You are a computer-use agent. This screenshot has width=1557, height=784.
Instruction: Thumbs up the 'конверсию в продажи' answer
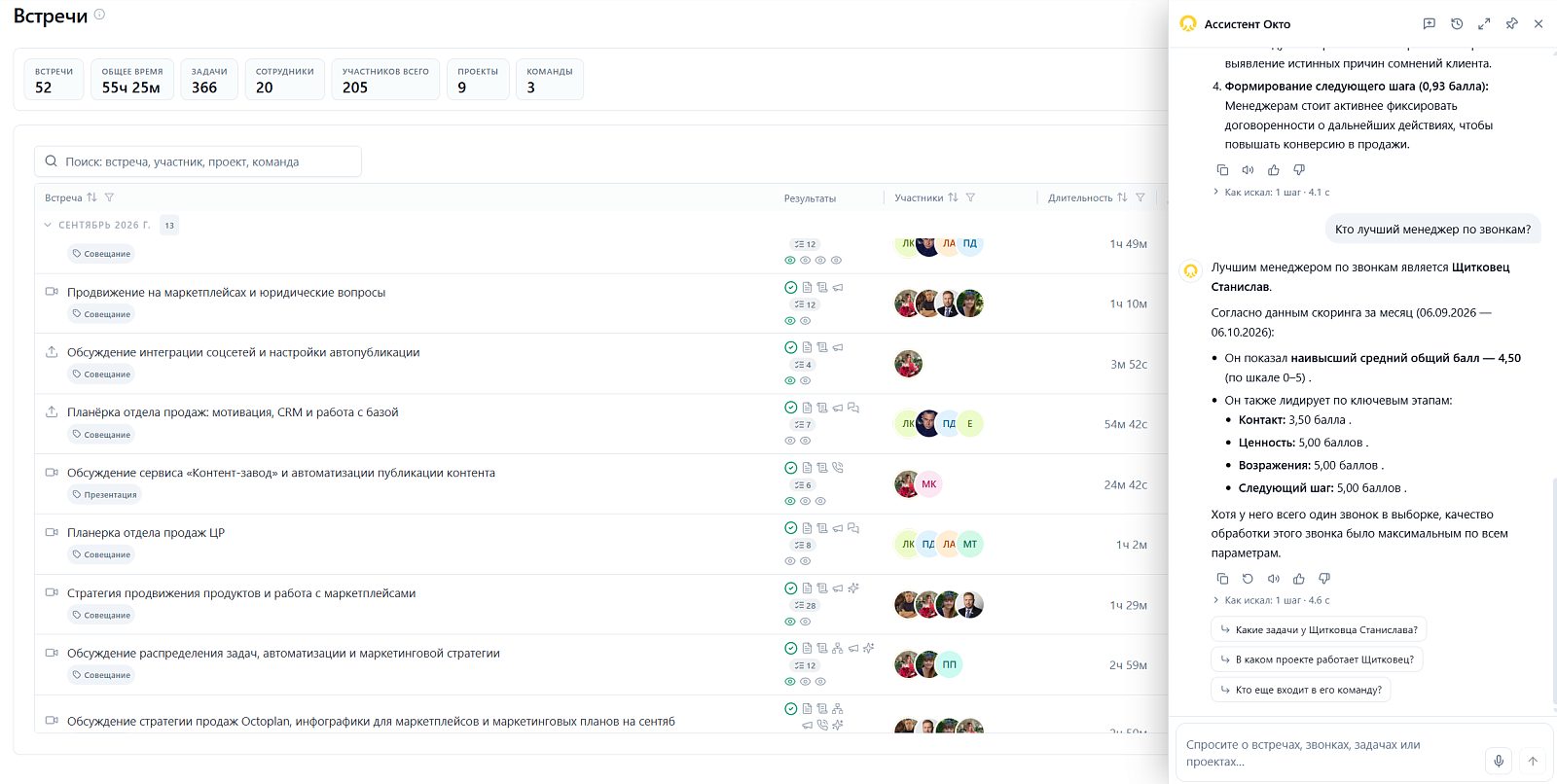point(1273,170)
